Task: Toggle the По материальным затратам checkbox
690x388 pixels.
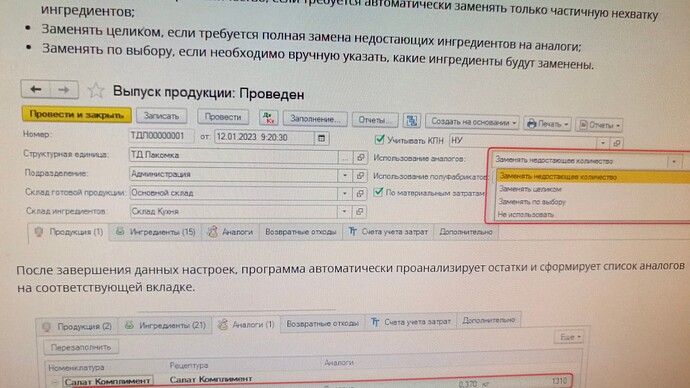Action: point(378,192)
